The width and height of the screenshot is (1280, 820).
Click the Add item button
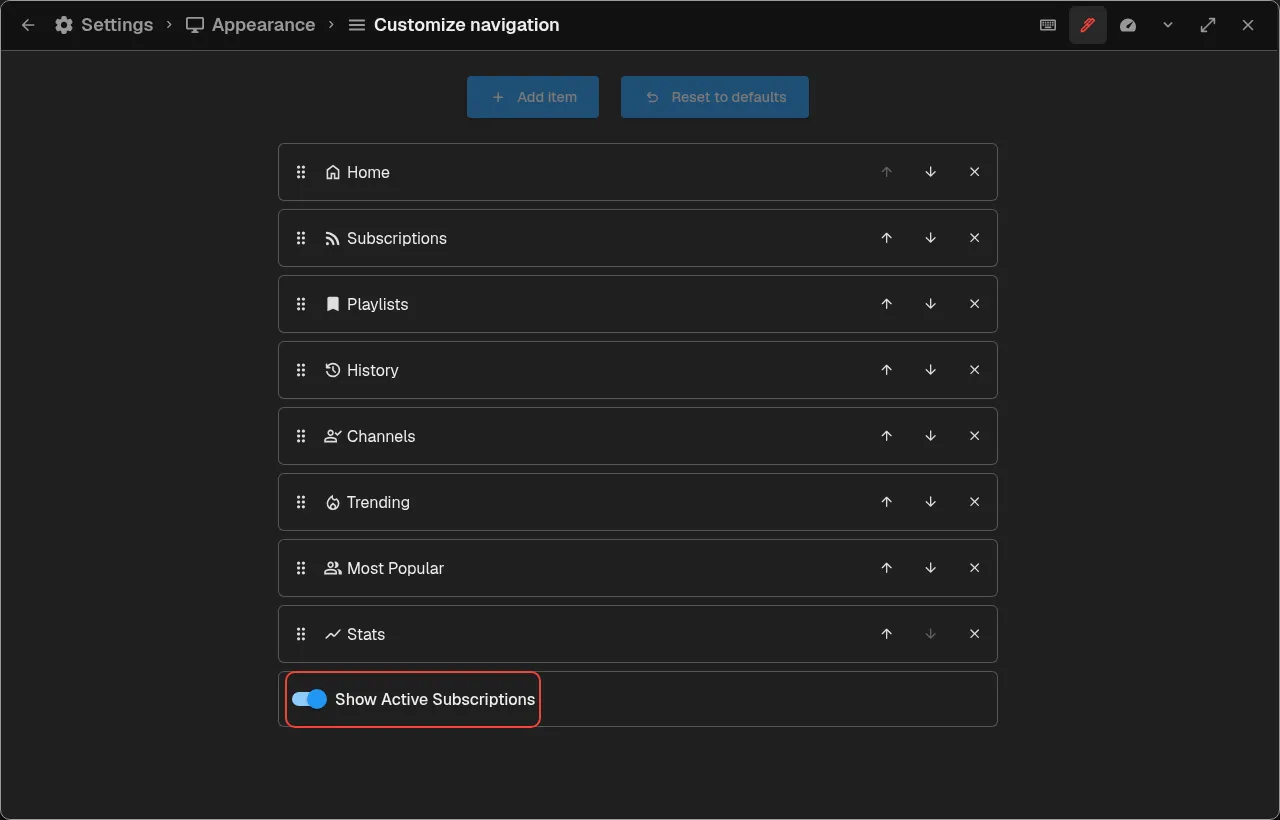(x=533, y=97)
